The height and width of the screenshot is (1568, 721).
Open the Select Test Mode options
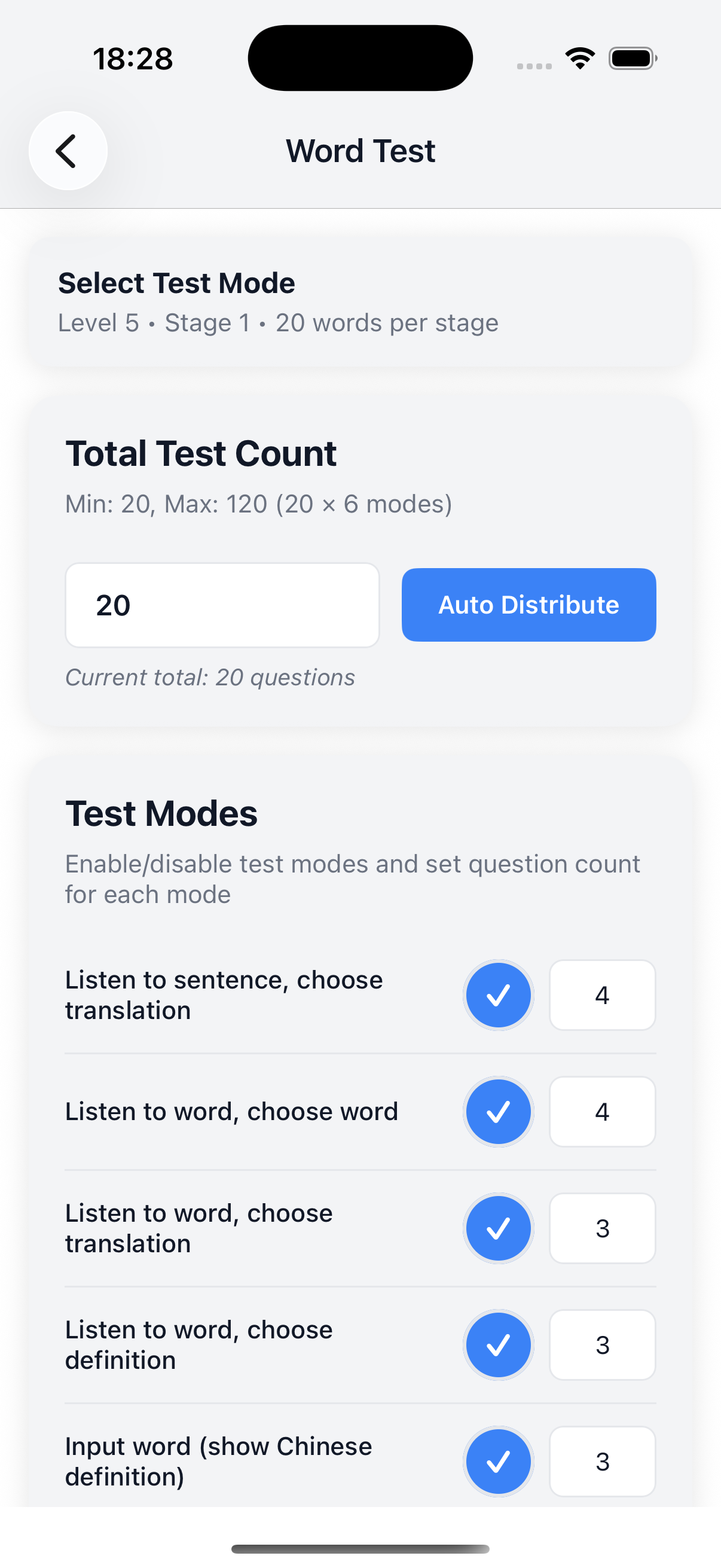[176, 282]
